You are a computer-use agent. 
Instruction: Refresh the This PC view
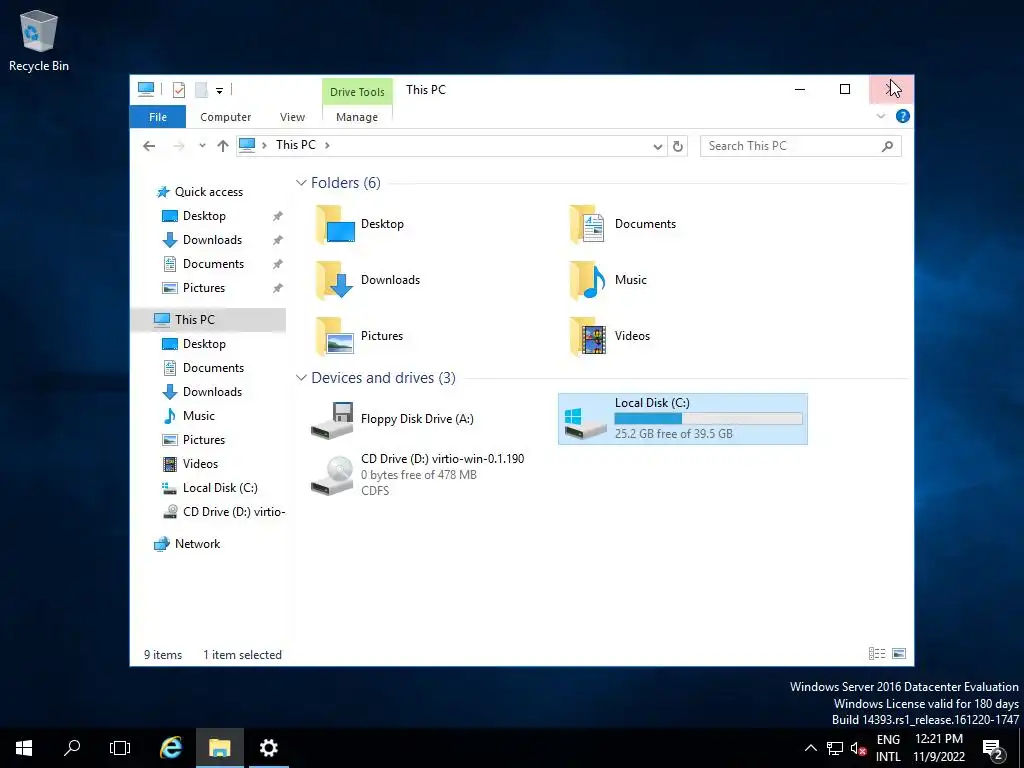(678, 146)
